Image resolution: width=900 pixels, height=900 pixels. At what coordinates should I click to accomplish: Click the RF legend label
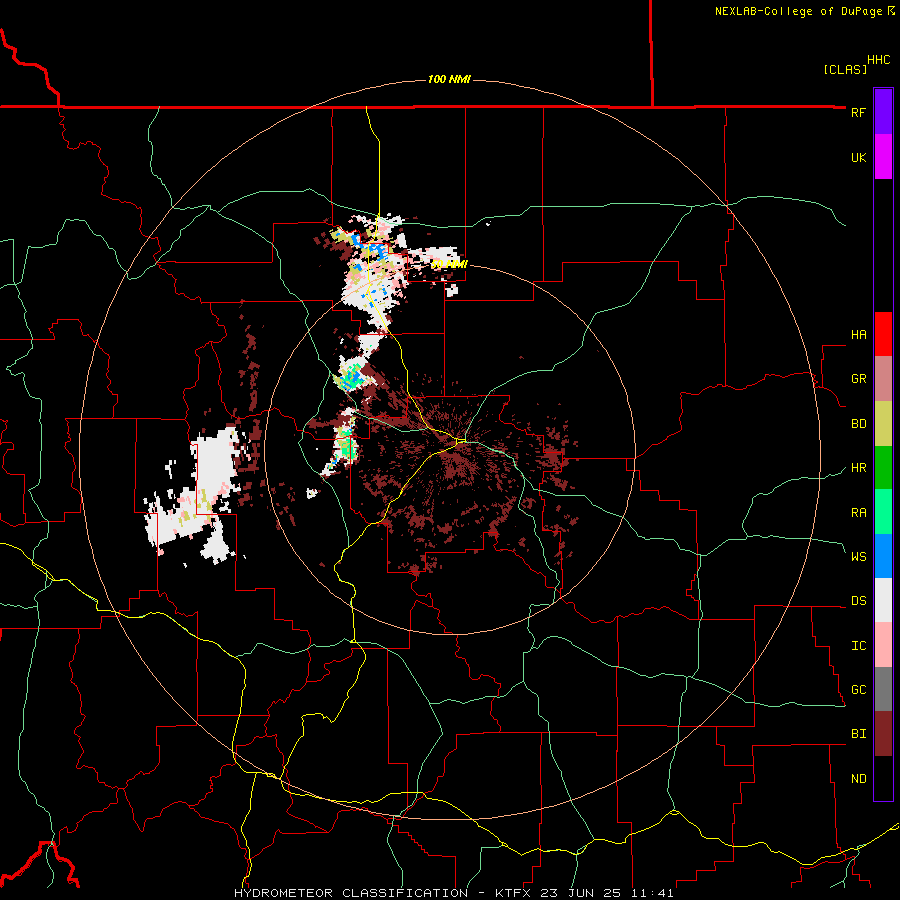[x=858, y=112]
